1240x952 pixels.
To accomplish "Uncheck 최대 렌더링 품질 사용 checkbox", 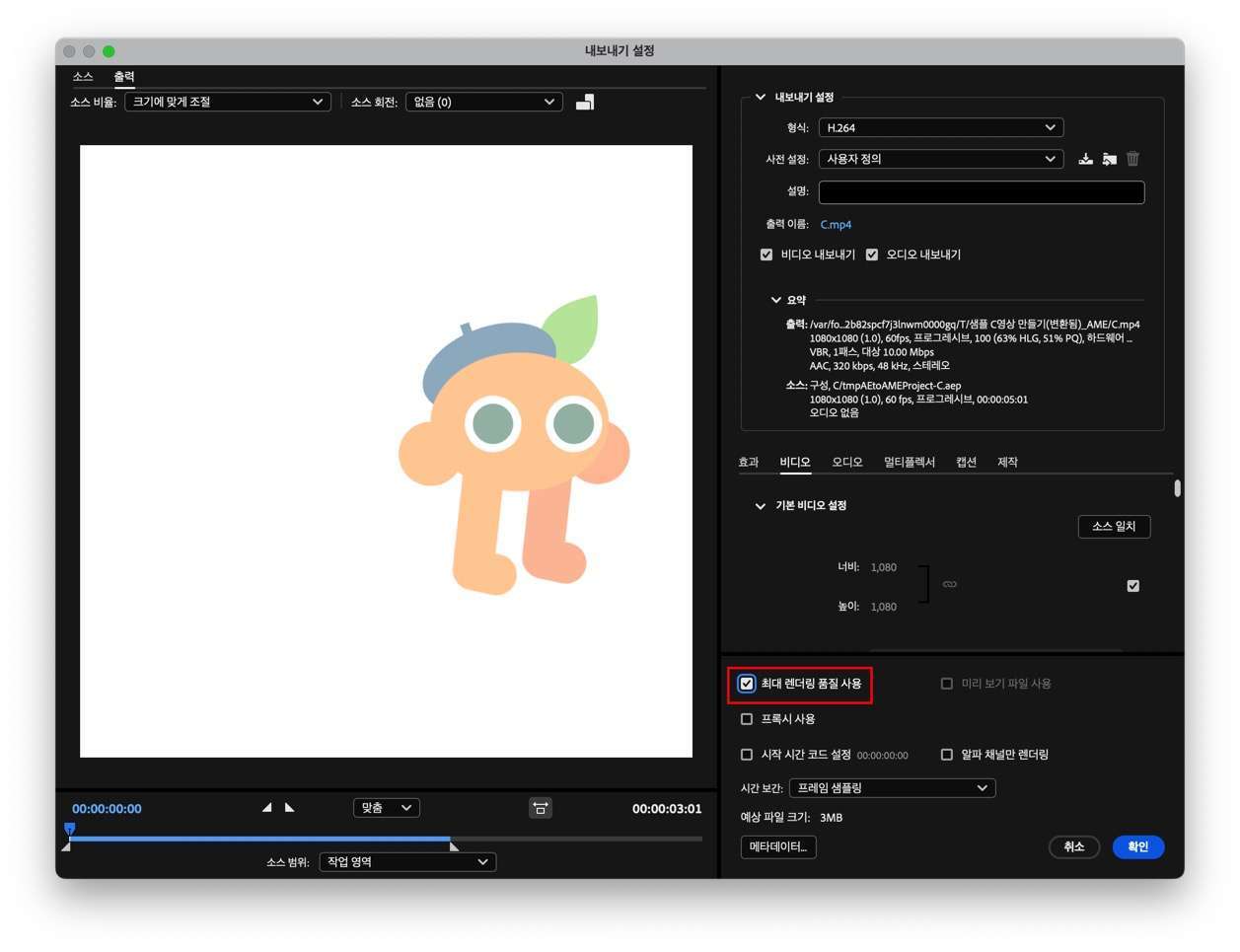I will click(x=747, y=684).
